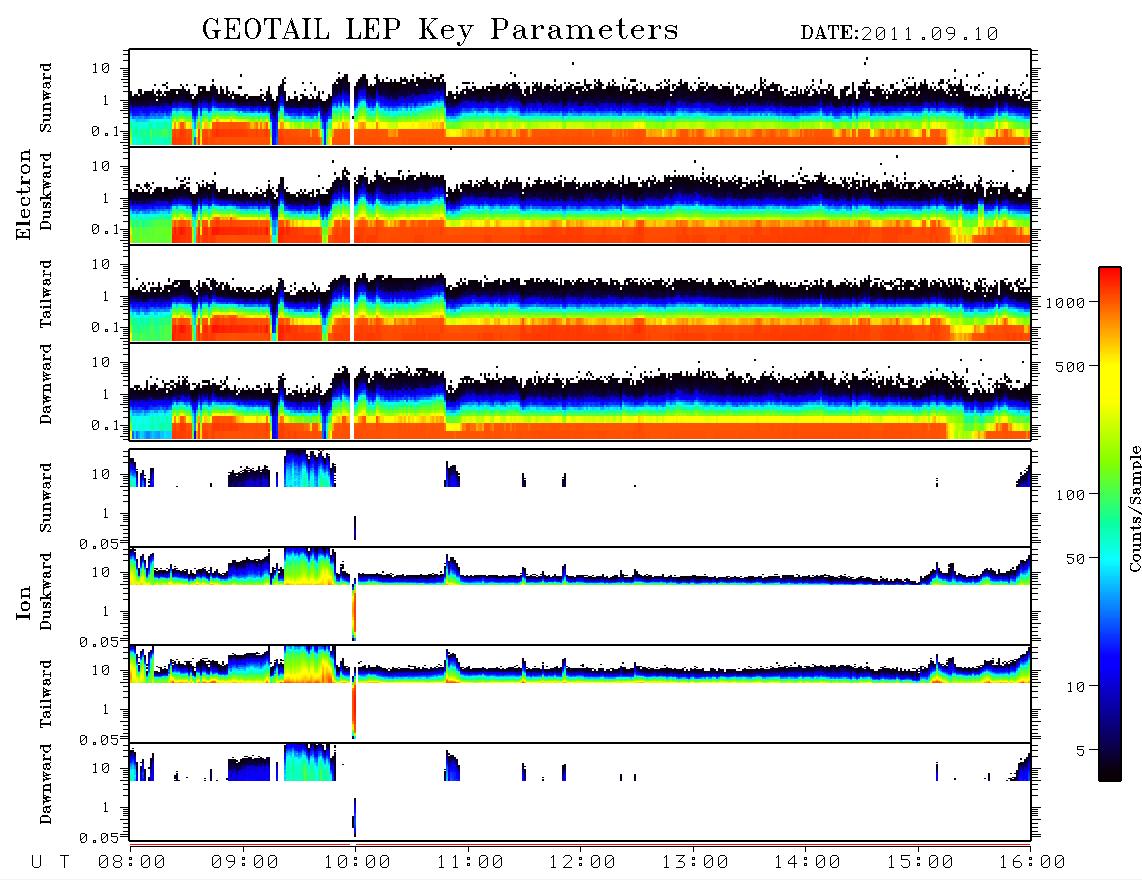
Task: Select the vertical "Electron" group label
Action: coord(24,195)
